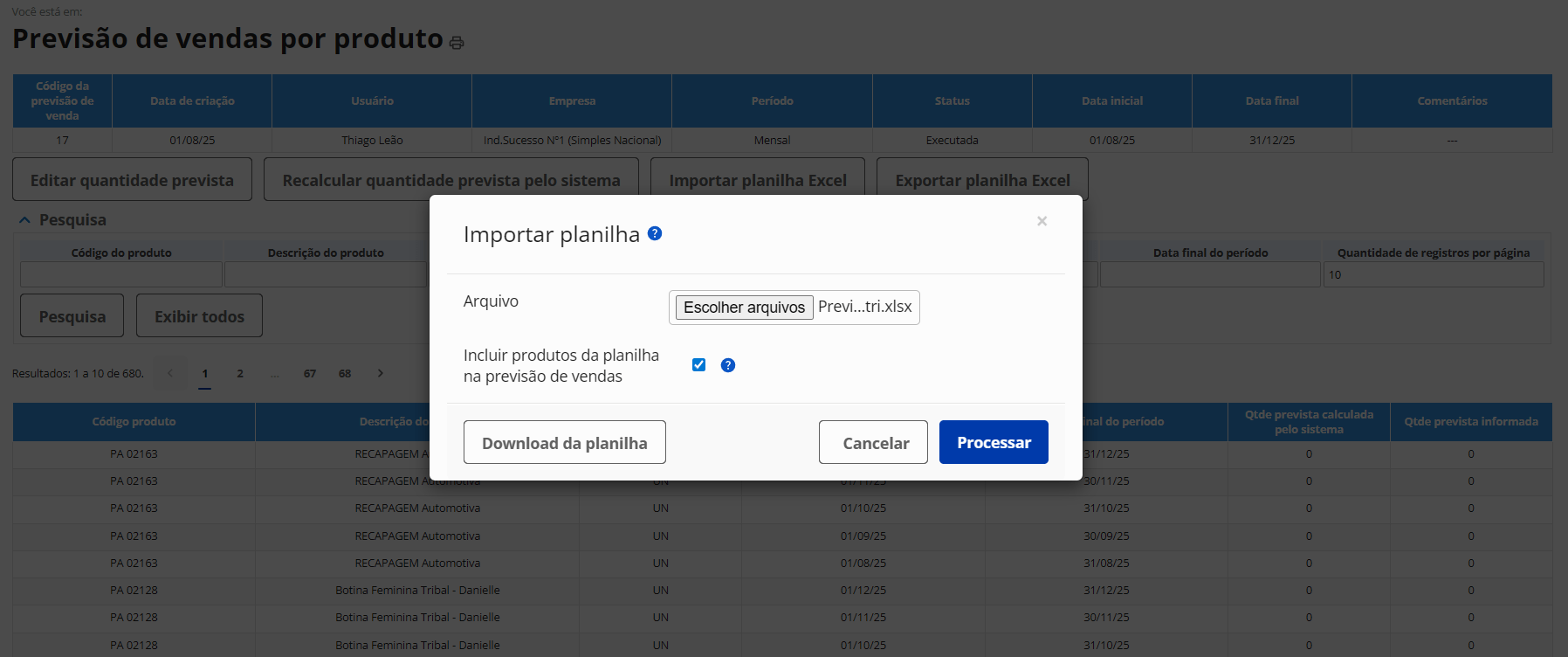Download da planilha template button
This screenshot has width=1568, height=657.
pos(564,442)
